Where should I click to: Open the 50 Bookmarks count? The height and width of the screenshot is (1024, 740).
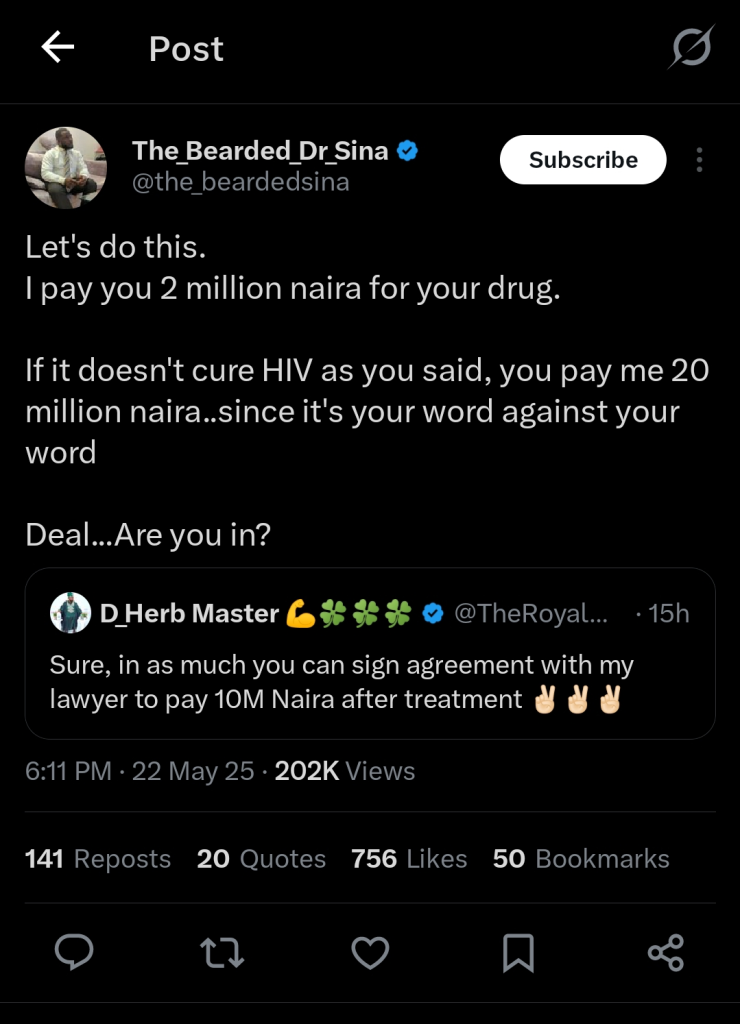581,859
